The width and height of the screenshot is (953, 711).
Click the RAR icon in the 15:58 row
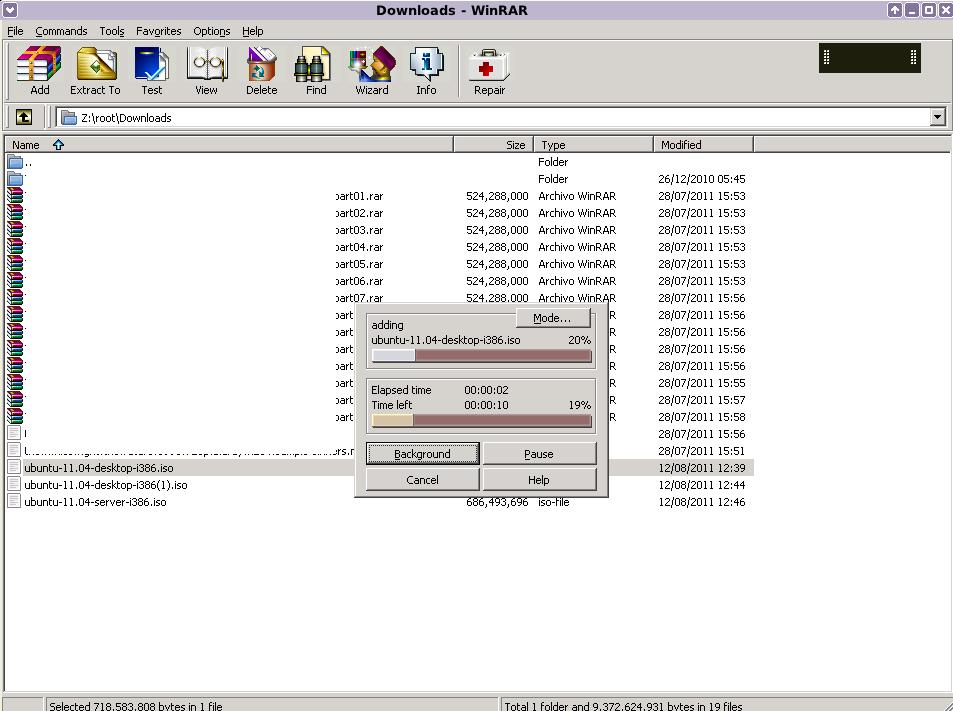click(15, 417)
